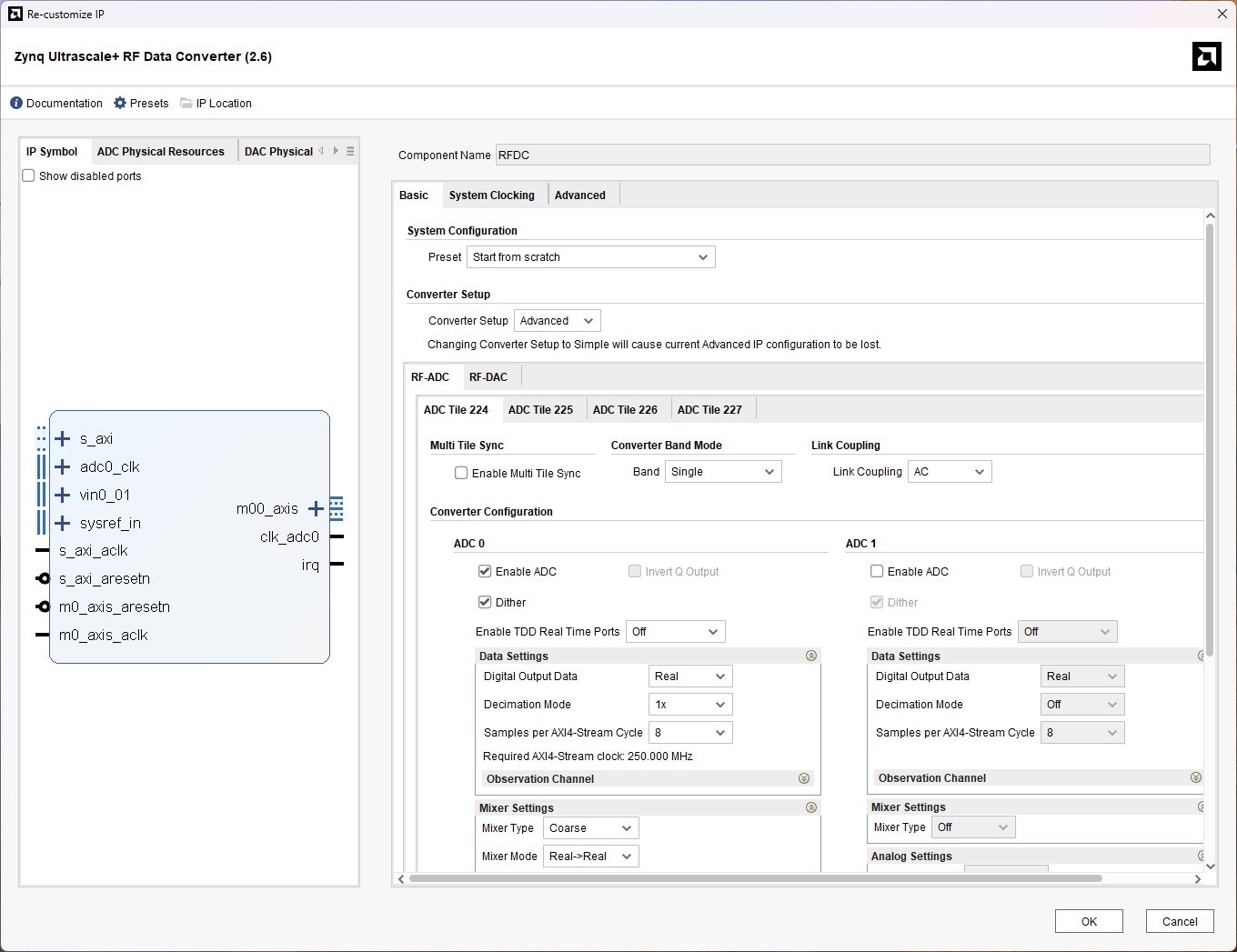Open the left panel tab list menu icon
This screenshot has width=1237, height=952.
350,151
